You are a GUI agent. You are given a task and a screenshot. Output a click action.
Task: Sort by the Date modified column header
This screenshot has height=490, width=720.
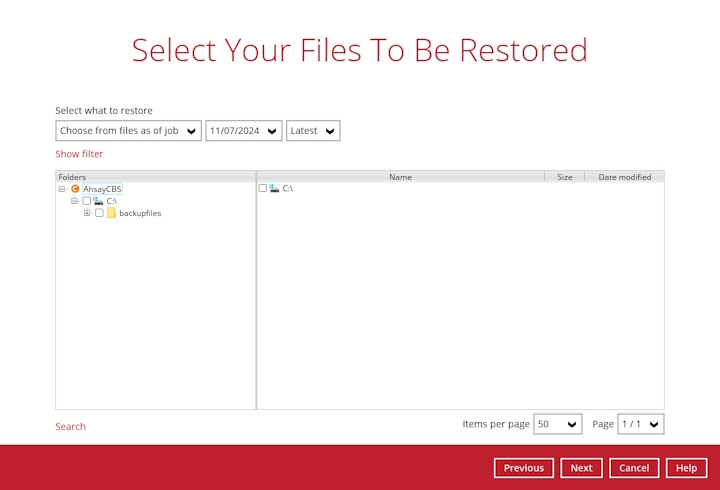click(x=624, y=177)
